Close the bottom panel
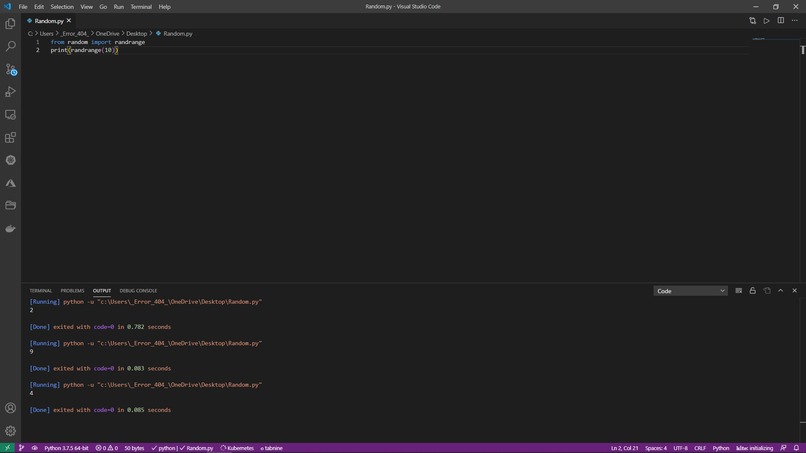The image size is (806, 453). pos(795,291)
